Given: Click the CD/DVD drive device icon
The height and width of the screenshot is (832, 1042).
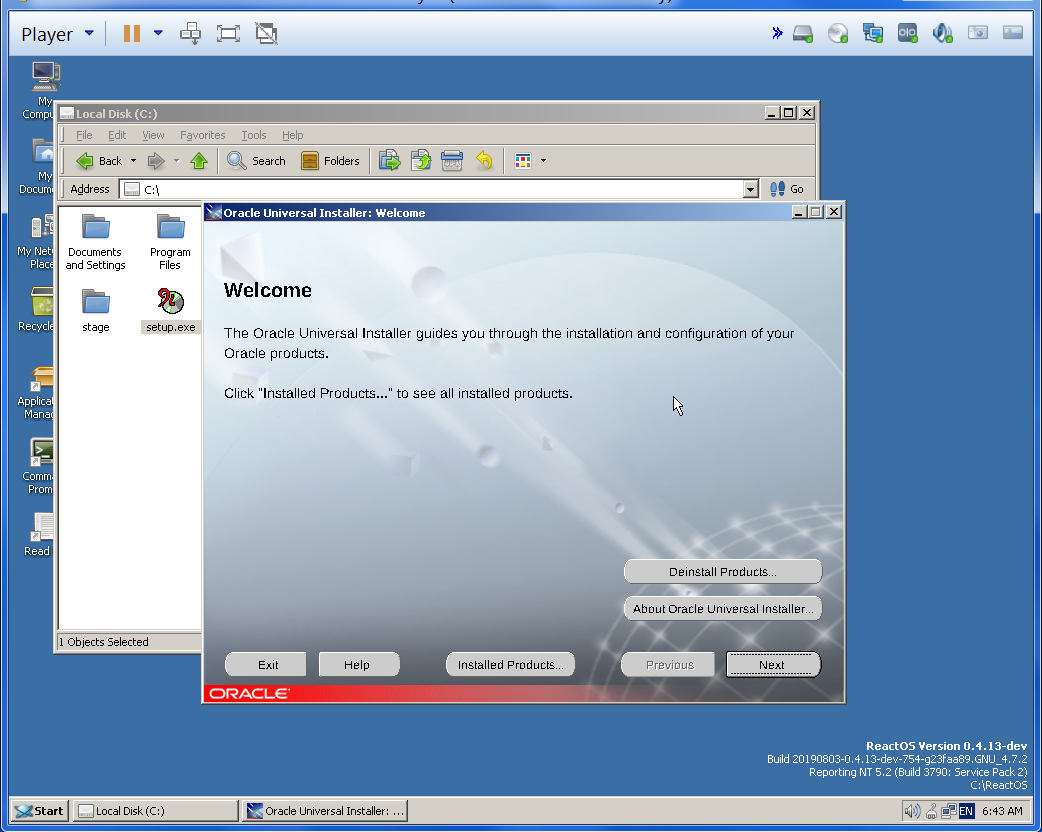Looking at the screenshot, I should tap(838, 33).
